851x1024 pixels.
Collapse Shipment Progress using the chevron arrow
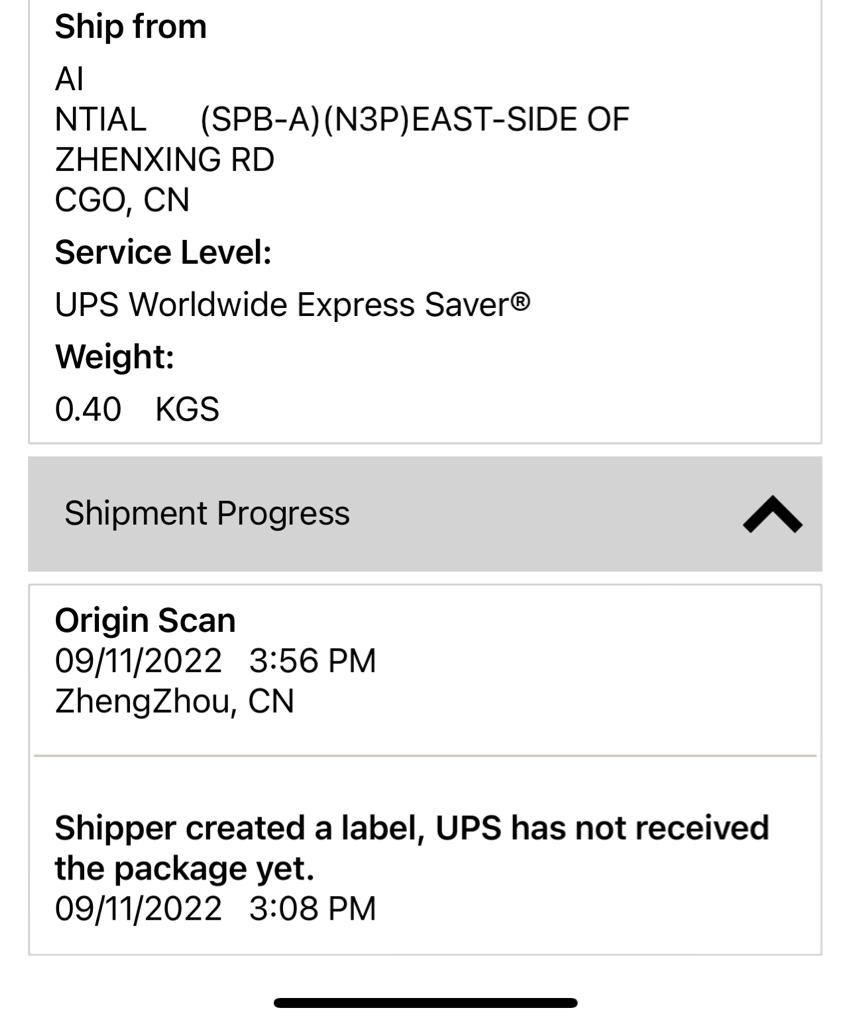(772, 515)
